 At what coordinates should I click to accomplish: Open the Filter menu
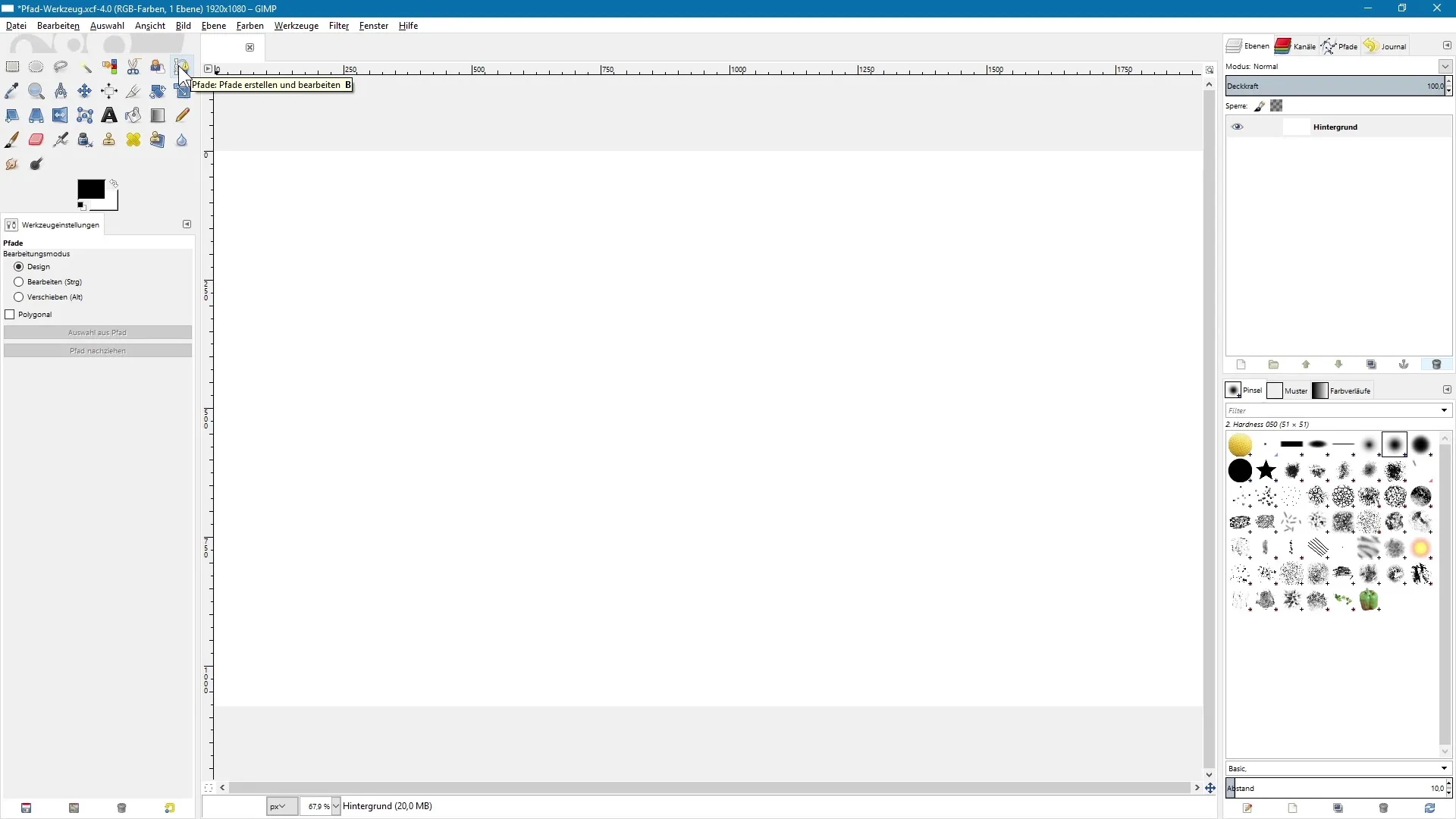click(x=338, y=26)
